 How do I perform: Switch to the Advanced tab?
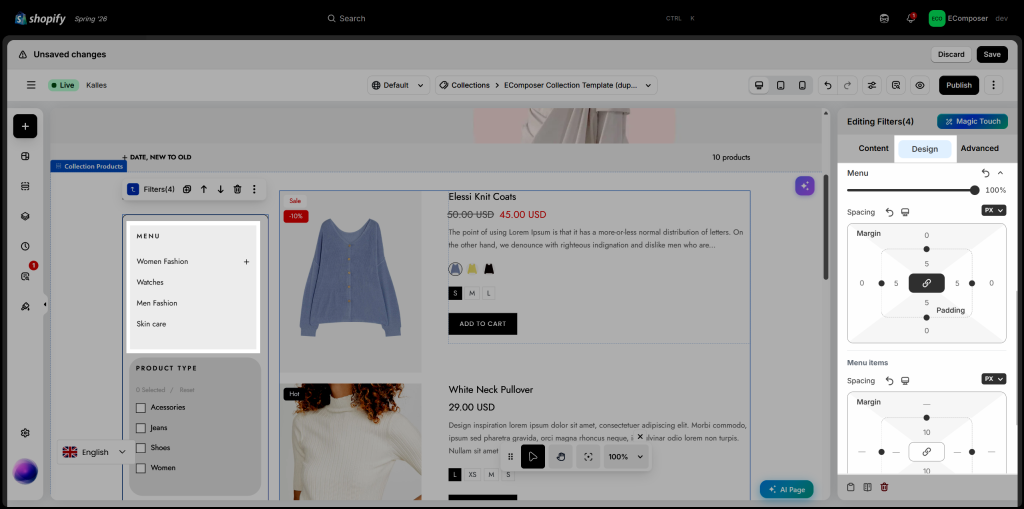[x=979, y=148]
